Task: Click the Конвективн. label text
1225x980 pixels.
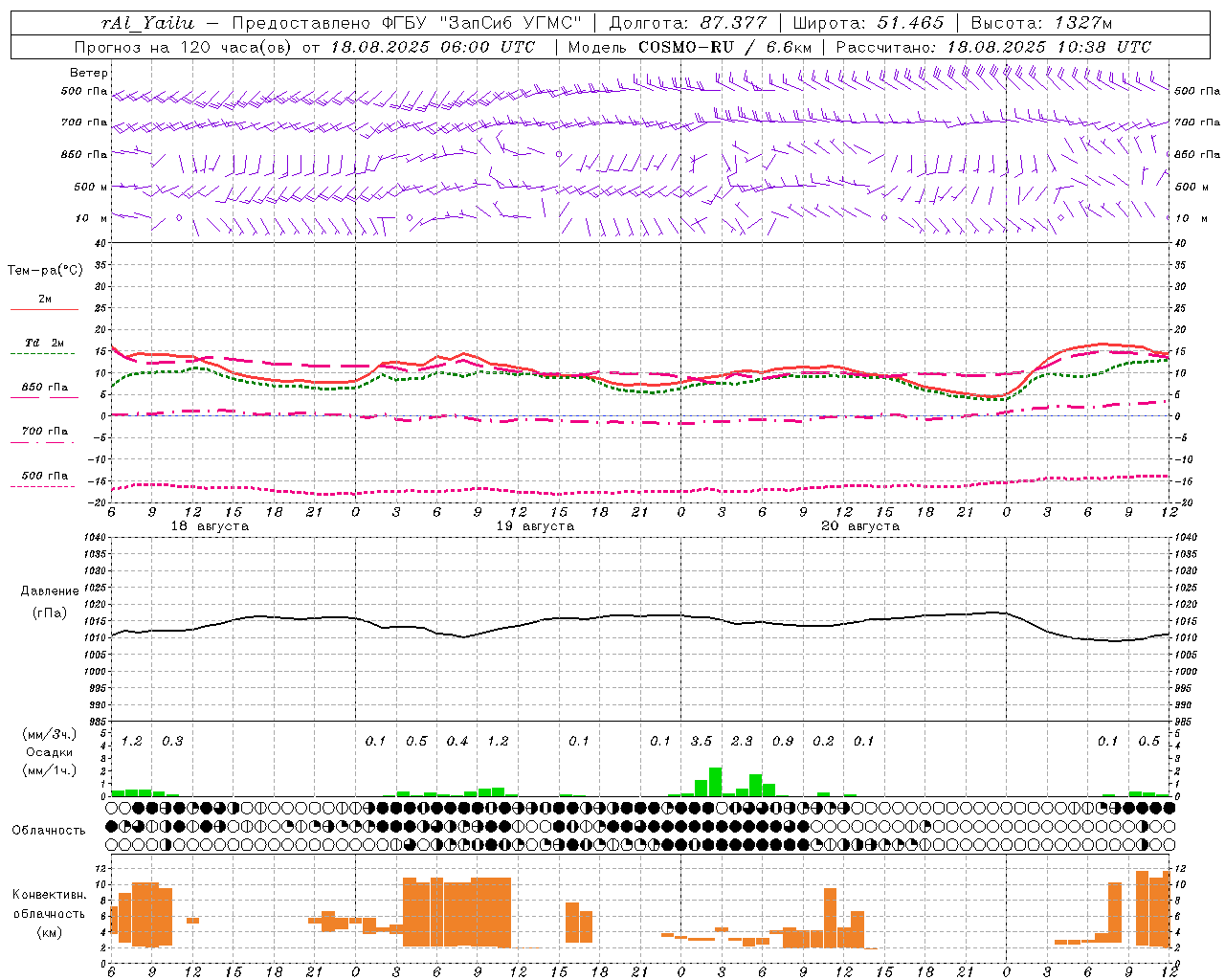Action: (x=50, y=895)
